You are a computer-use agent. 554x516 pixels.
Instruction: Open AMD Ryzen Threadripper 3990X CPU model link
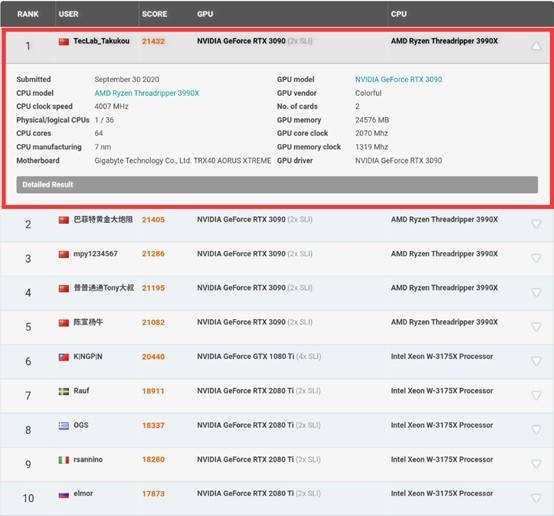click(x=147, y=93)
